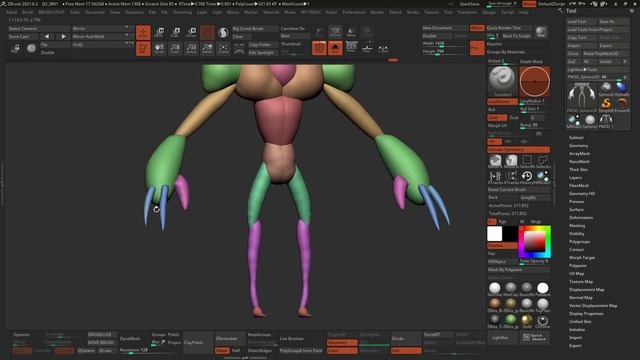
Task: Click the Scroll canvas navigation icon
Action: tap(159, 49)
